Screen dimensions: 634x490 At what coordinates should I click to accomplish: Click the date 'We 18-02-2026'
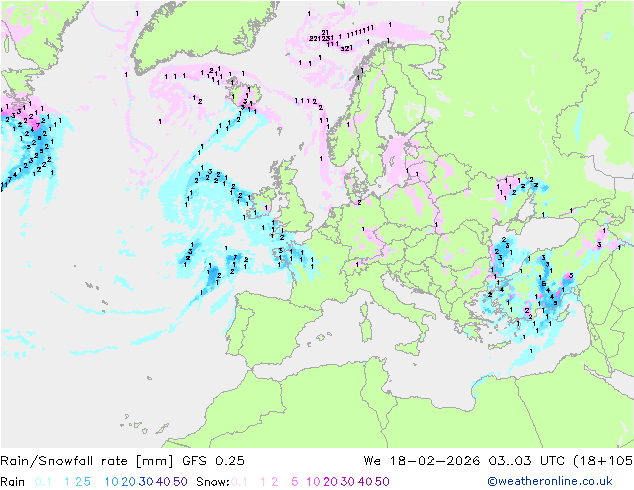[x=422, y=461]
